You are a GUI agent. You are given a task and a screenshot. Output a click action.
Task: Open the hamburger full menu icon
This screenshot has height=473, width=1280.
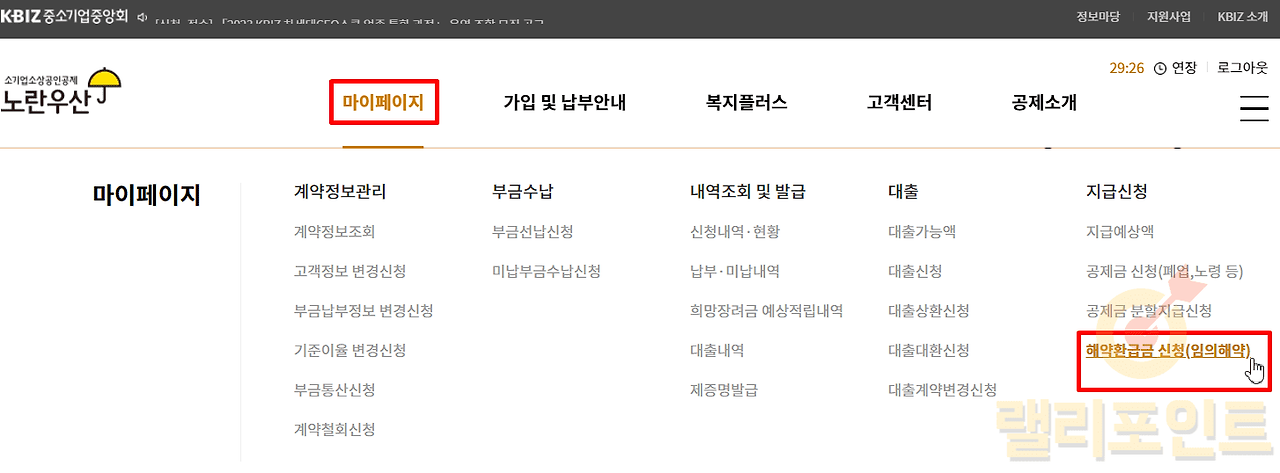coord(1253,108)
